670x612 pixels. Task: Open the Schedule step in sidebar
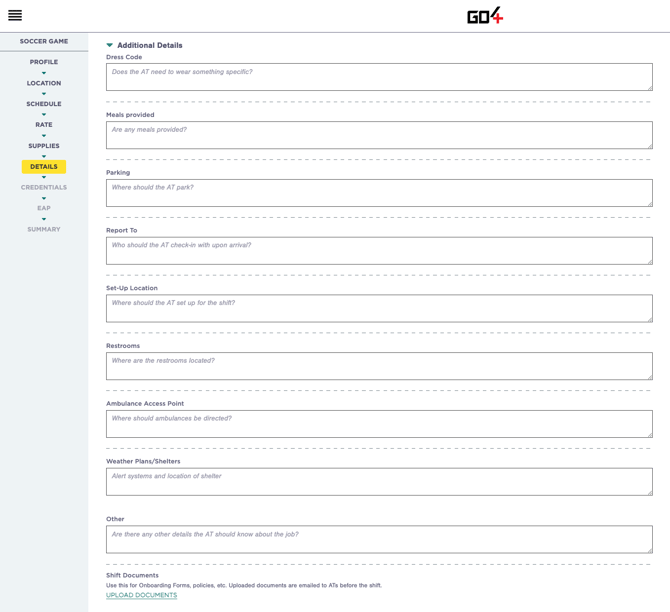tap(44, 104)
